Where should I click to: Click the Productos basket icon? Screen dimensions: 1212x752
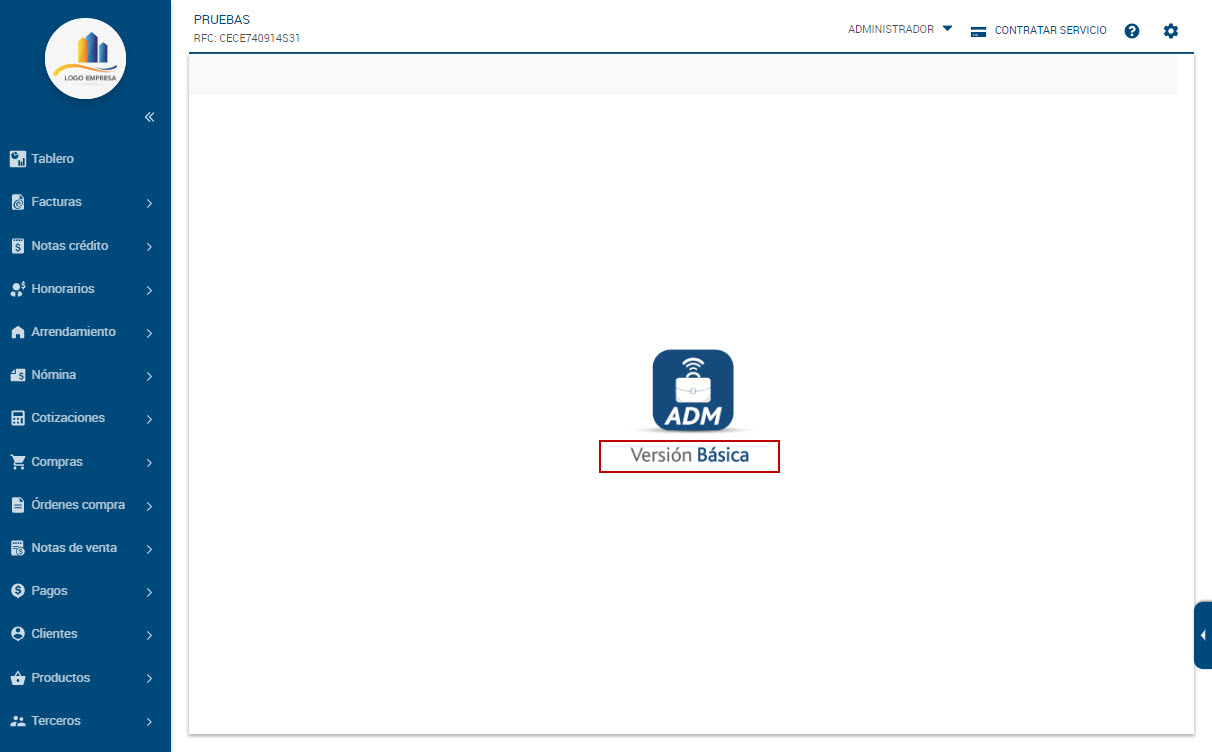coord(17,678)
